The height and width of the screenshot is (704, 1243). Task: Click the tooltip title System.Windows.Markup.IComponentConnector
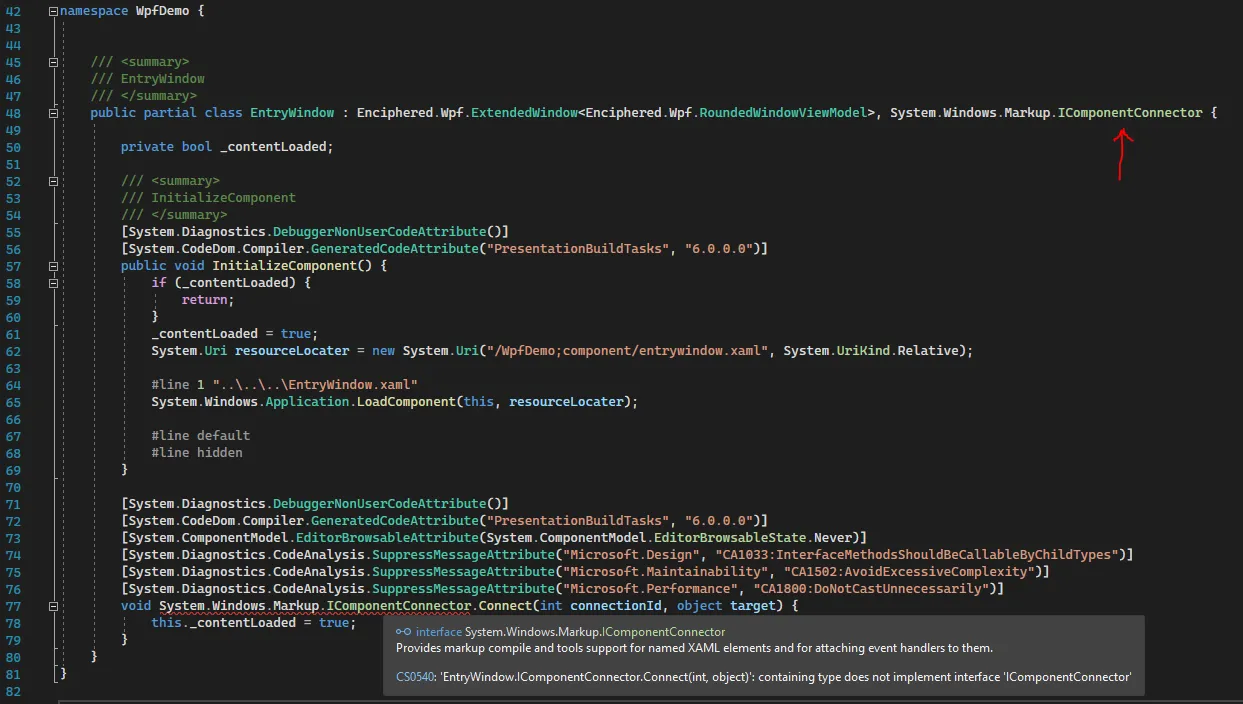tap(595, 632)
